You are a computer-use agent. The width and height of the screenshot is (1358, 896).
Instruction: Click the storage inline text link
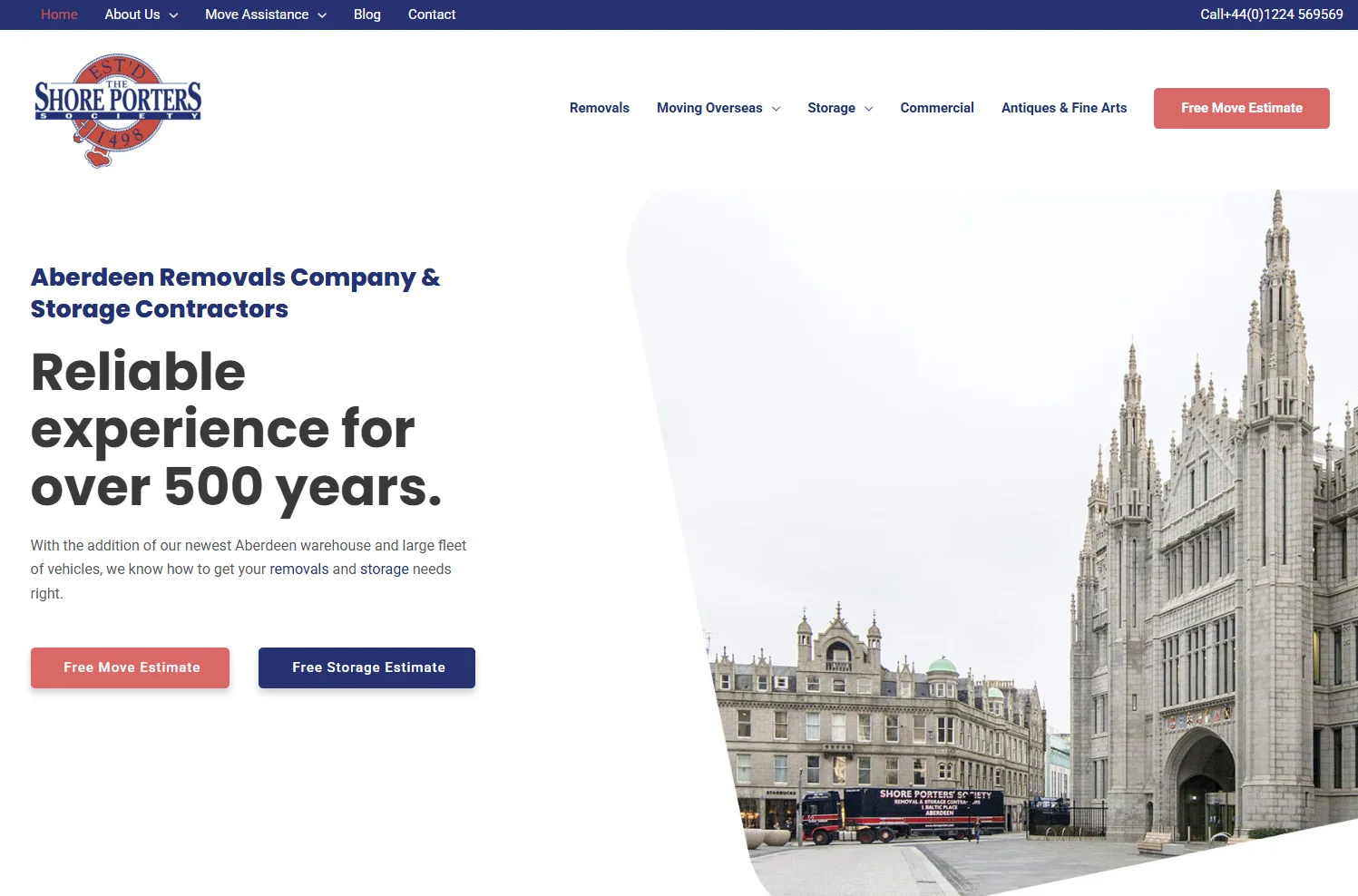(384, 569)
